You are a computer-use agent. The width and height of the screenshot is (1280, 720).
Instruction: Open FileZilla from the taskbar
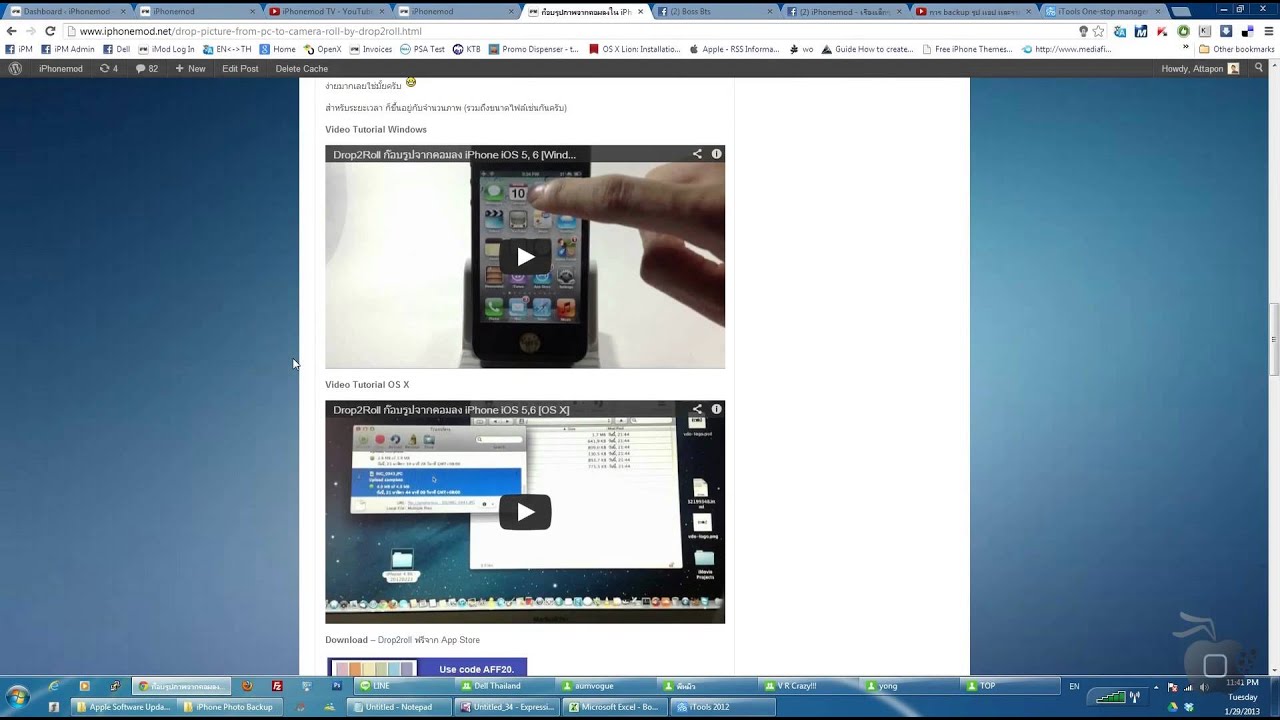277,686
